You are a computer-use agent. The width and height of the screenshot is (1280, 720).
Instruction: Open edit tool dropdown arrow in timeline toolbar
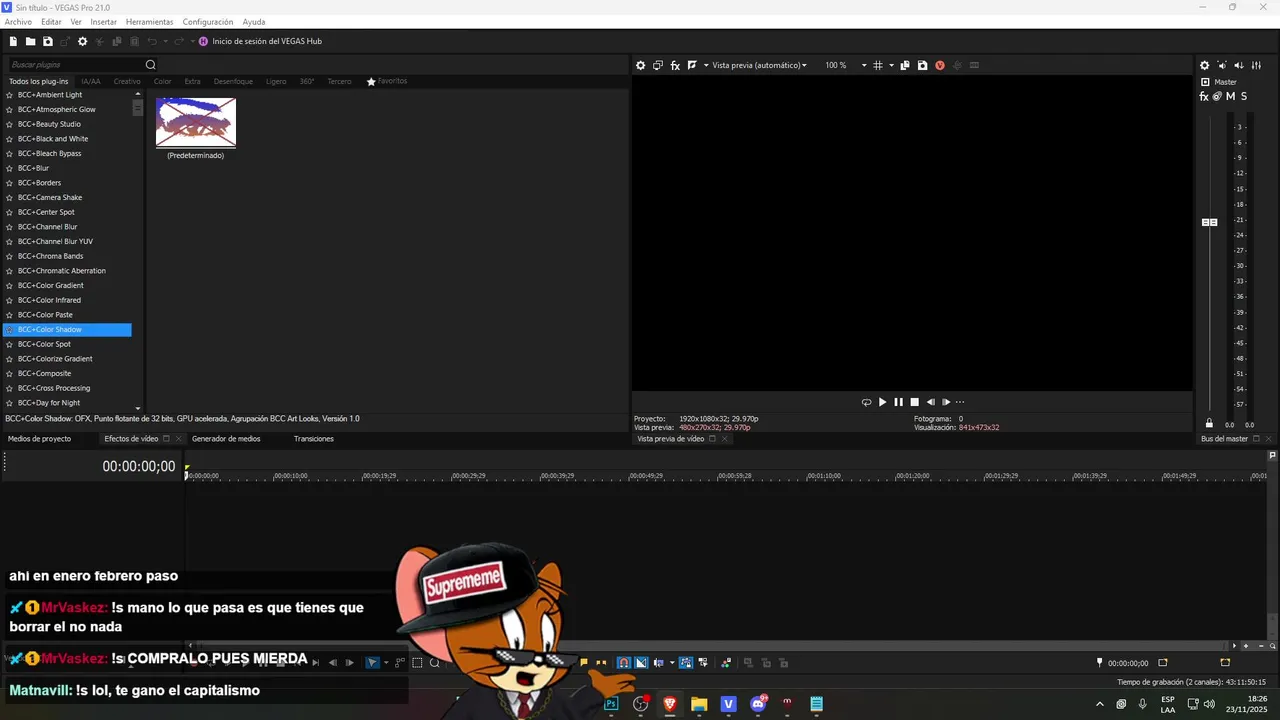click(386, 662)
